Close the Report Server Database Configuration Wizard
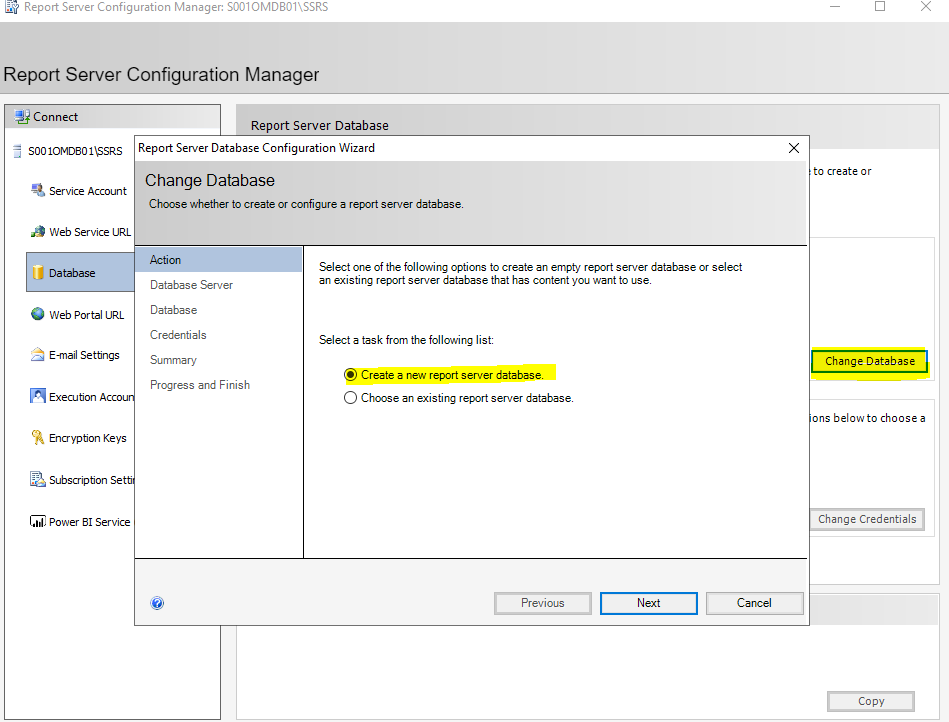The width and height of the screenshot is (949, 722). [x=793, y=148]
